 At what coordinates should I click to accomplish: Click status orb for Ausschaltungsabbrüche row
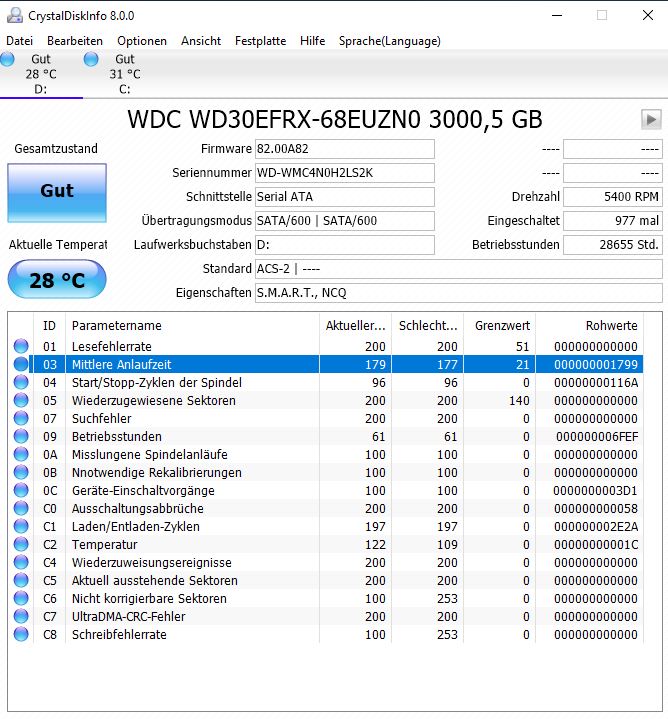click(21, 508)
